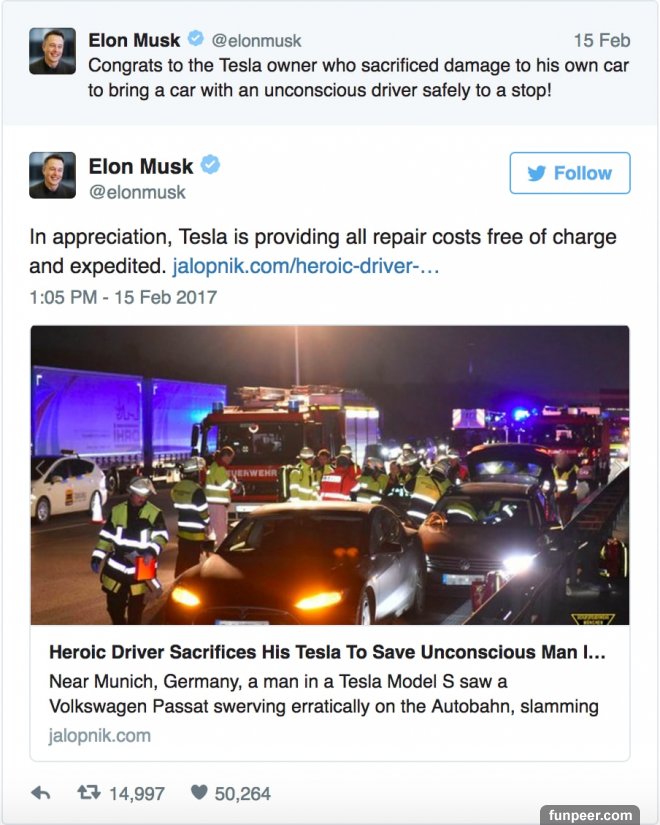Image resolution: width=660 pixels, height=825 pixels.
Task: Click the @elonmusk handle below the main name
Action: coord(137,193)
